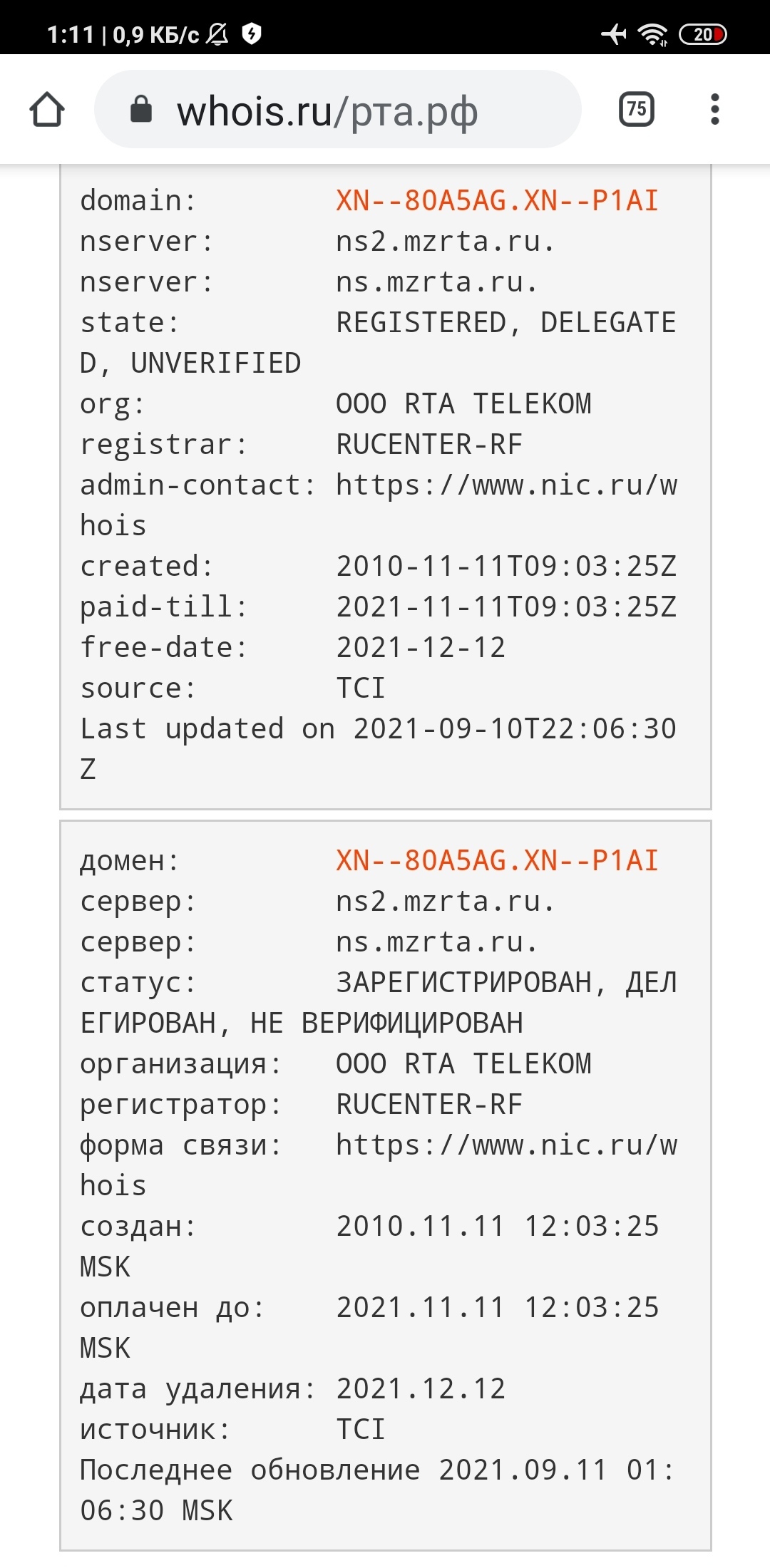This screenshot has height=1568, width=770.
Task: Tap the muted notifications bell icon
Action: tap(217, 33)
